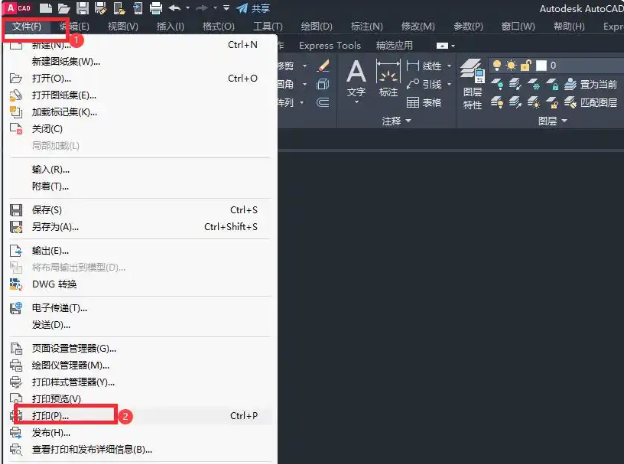
Task: Toggle the layer freeze sun icon
Action: click(511, 65)
